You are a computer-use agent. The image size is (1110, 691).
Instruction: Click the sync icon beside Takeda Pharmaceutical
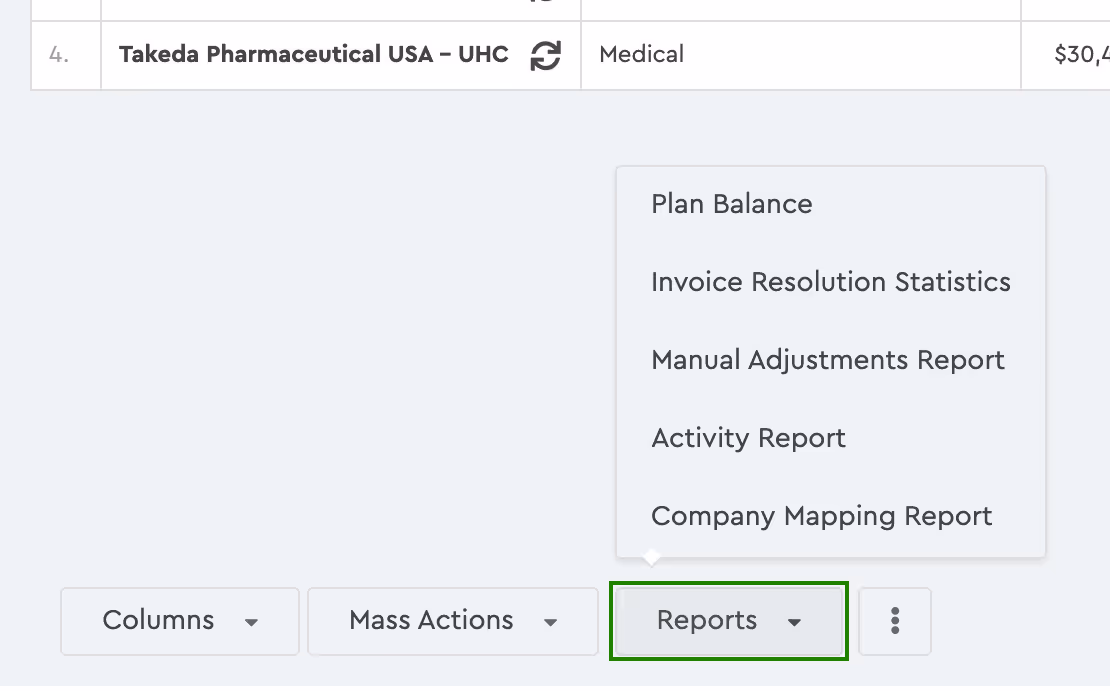pyautogui.click(x=545, y=56)
